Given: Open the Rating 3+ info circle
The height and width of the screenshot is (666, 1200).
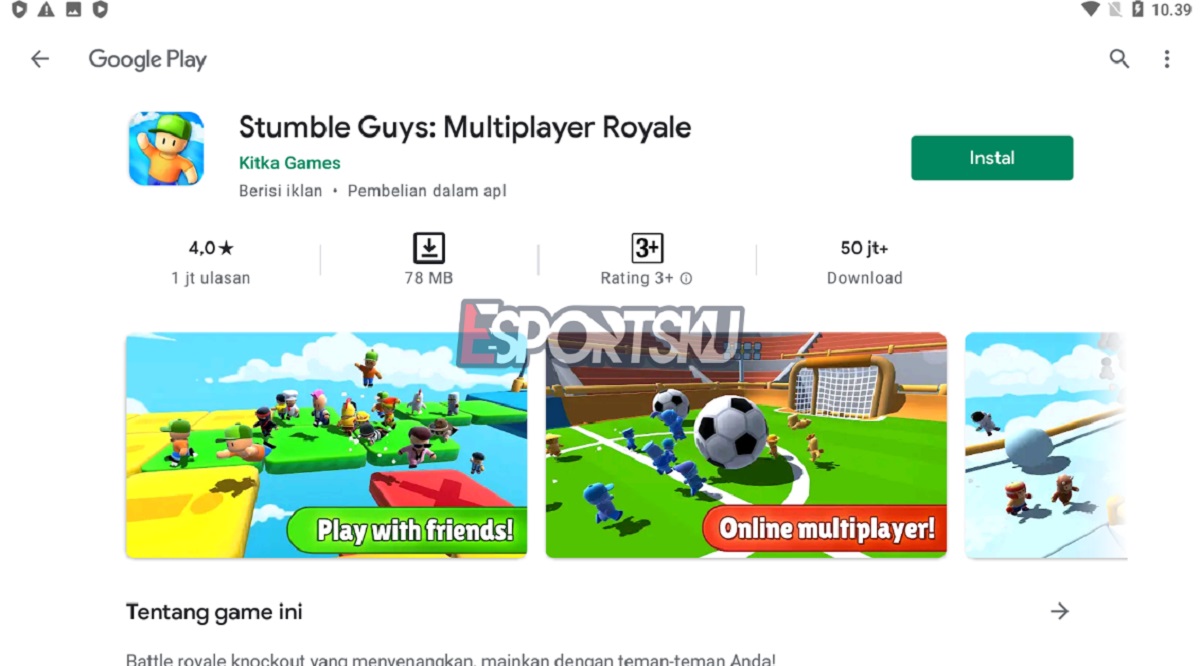Looking at the screenshot, I should click(x=686, y=279).
